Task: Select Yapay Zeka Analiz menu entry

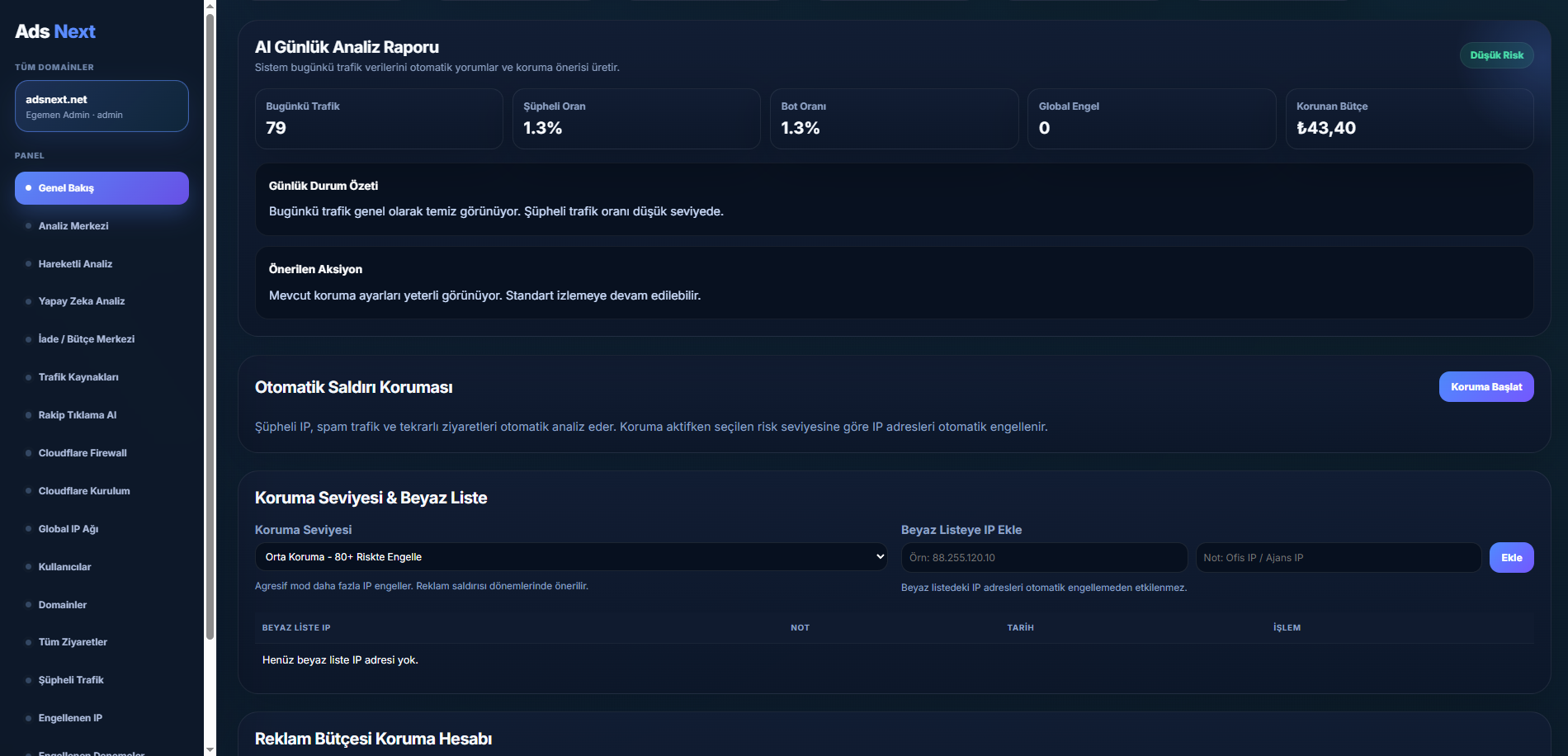Action: click(102, 301)
